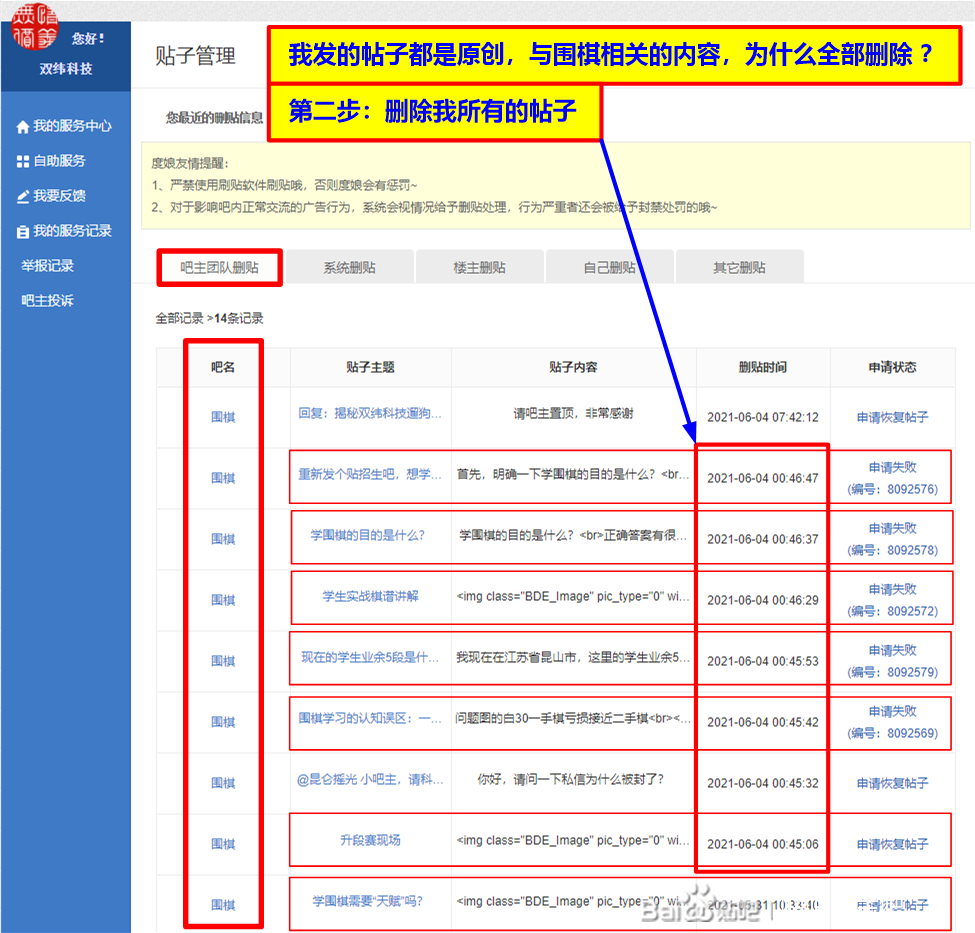Open the post titled 学围棋的目的是什么?
975x933 pixels.
(x=368, y=536)
